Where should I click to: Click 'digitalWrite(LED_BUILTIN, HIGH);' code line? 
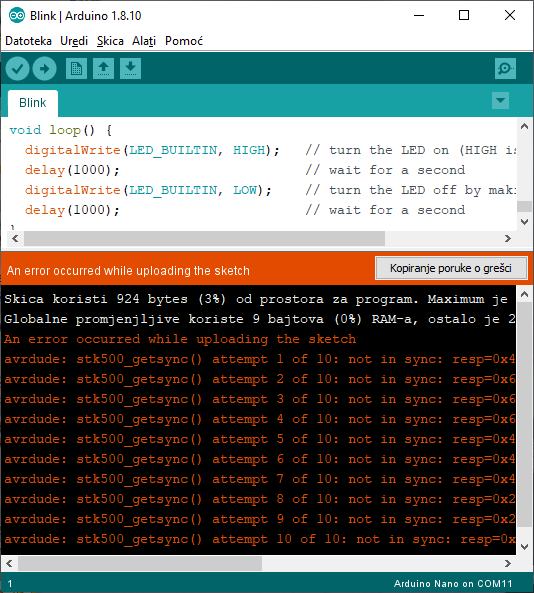(x=152, y=150)
